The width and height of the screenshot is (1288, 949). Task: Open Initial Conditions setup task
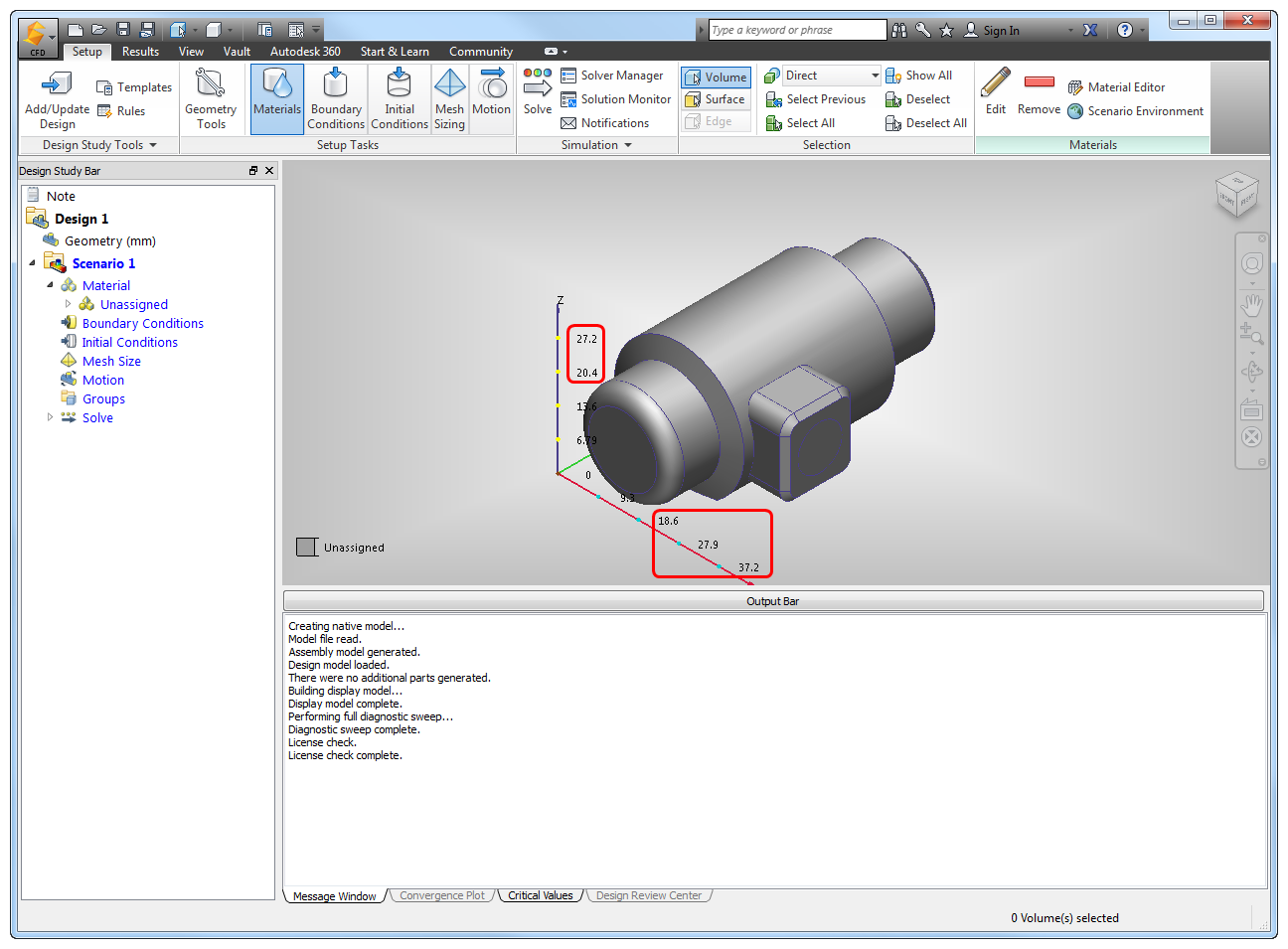(400, 98)
